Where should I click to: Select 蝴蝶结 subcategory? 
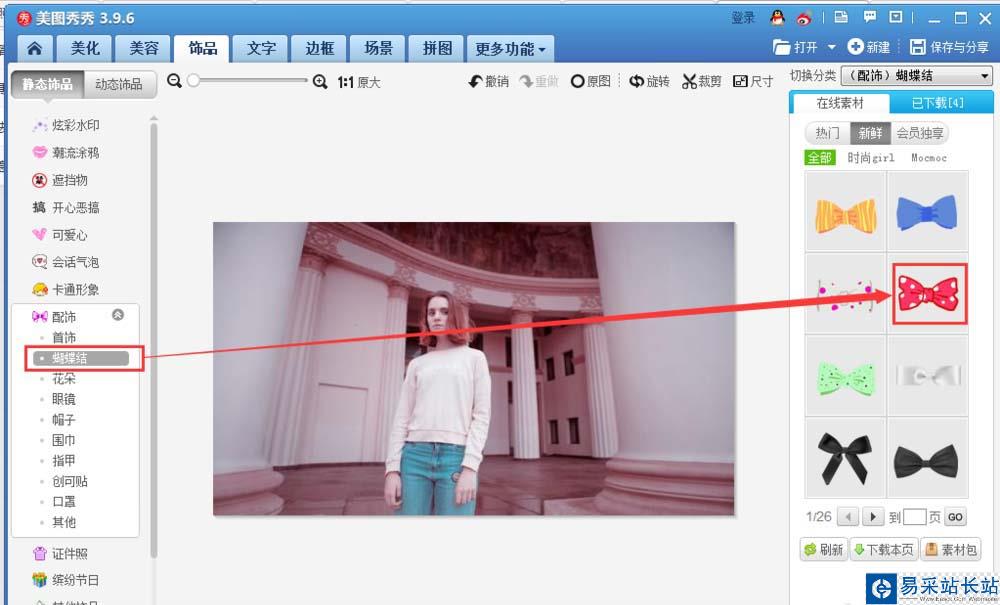tap(83, 358)
